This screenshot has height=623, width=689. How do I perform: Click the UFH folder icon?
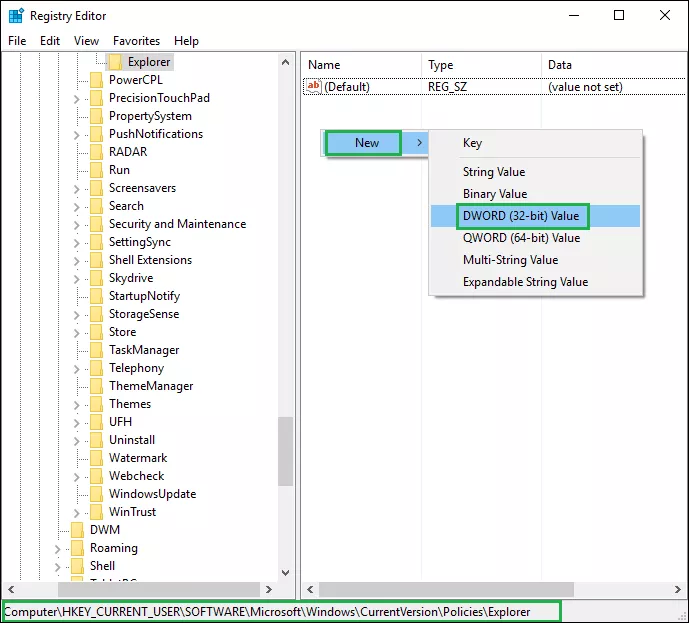96,422
